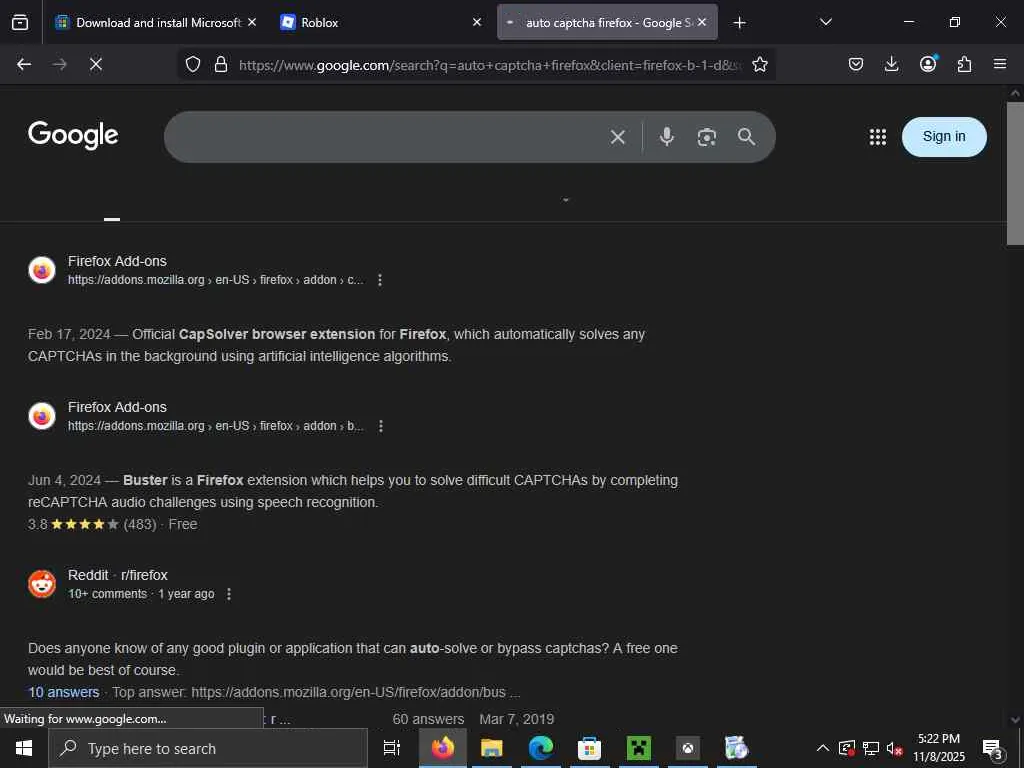Open the 10 answers link
This screenshot has height=768, width=1024.
tap(63, 692)
